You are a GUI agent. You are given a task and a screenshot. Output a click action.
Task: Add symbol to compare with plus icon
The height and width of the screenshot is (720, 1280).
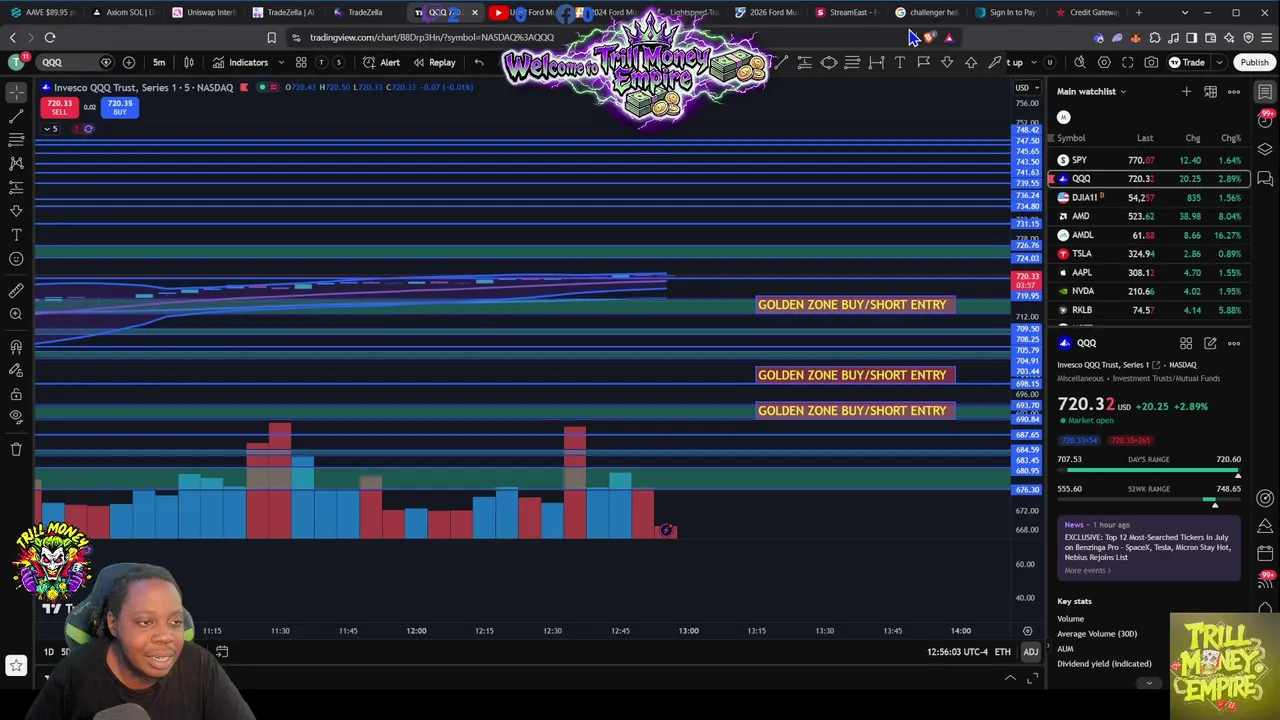tap(129, 62)
